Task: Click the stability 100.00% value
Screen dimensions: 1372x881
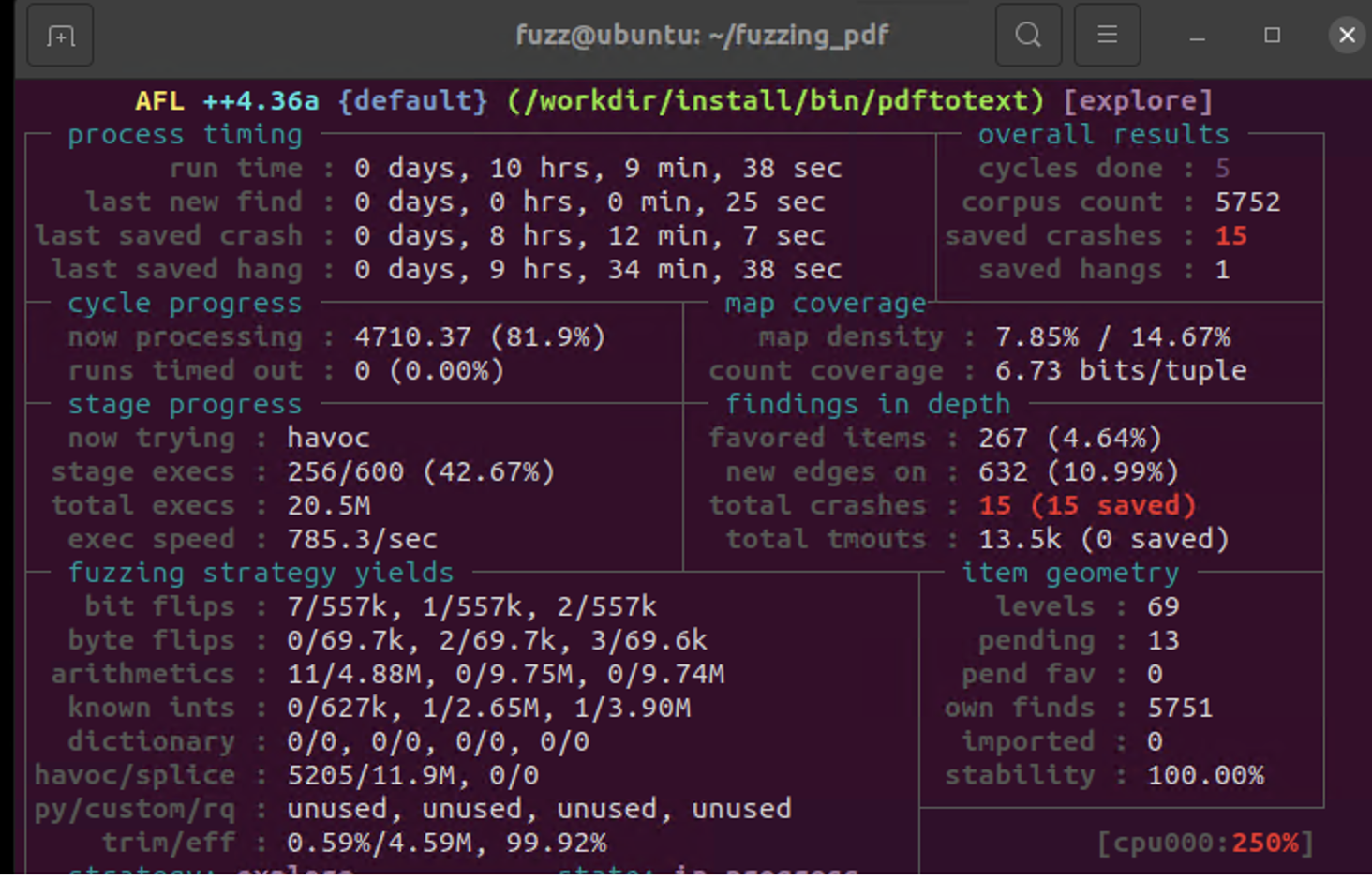Action: pos(1205,776)
